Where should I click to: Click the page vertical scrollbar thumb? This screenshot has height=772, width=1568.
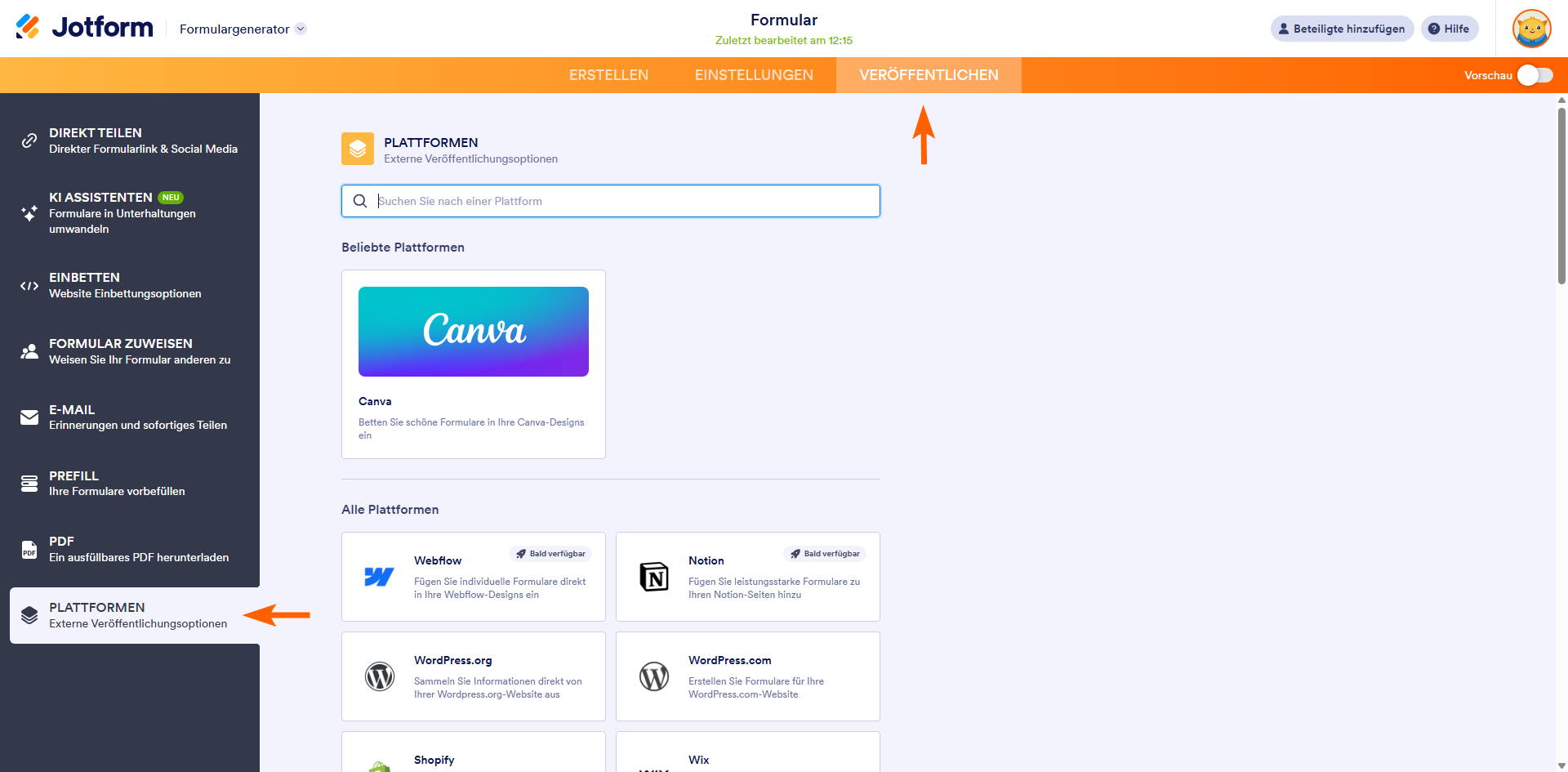coord(1561,196)
